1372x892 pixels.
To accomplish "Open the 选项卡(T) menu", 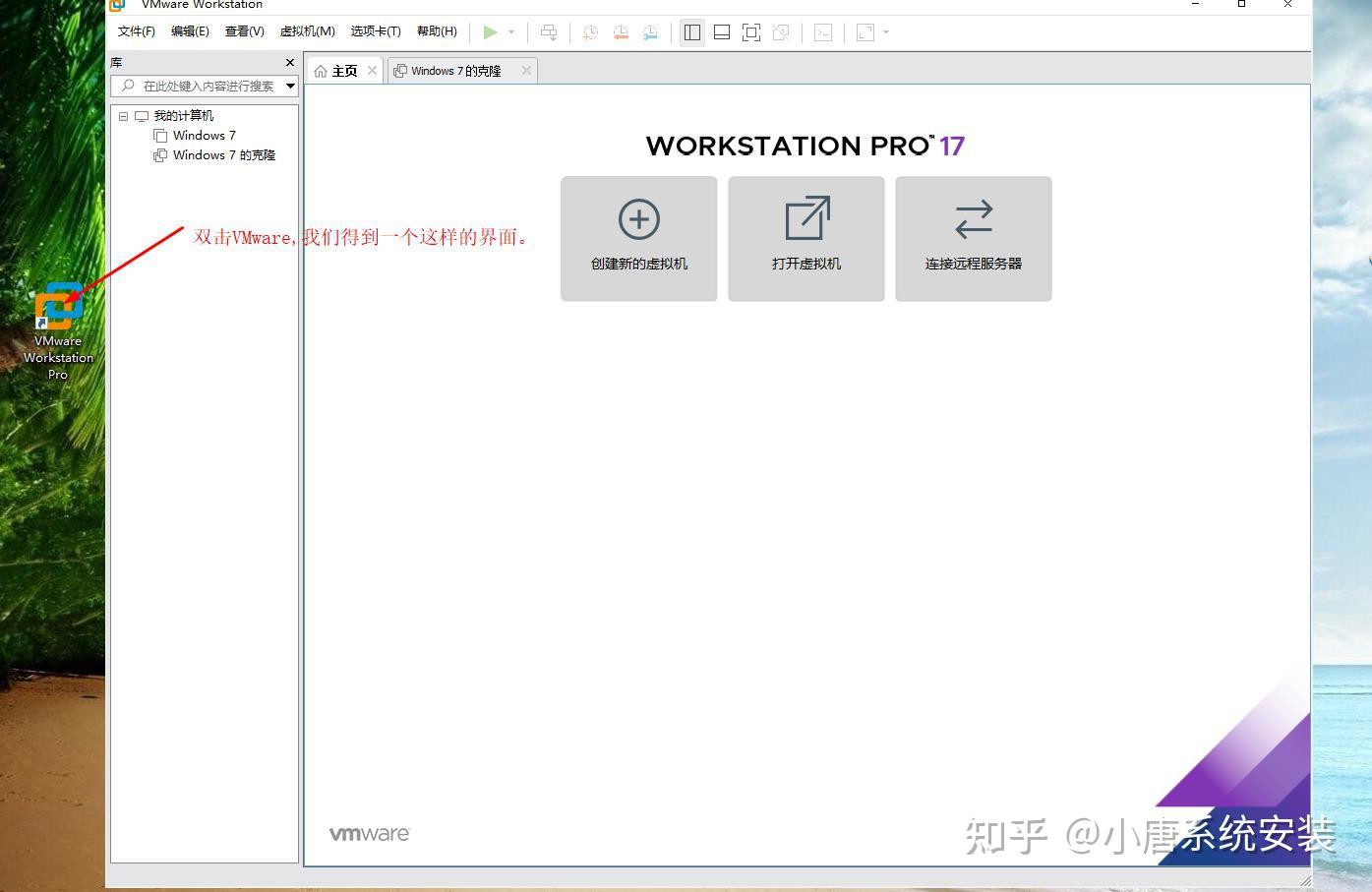I will 376,31.
